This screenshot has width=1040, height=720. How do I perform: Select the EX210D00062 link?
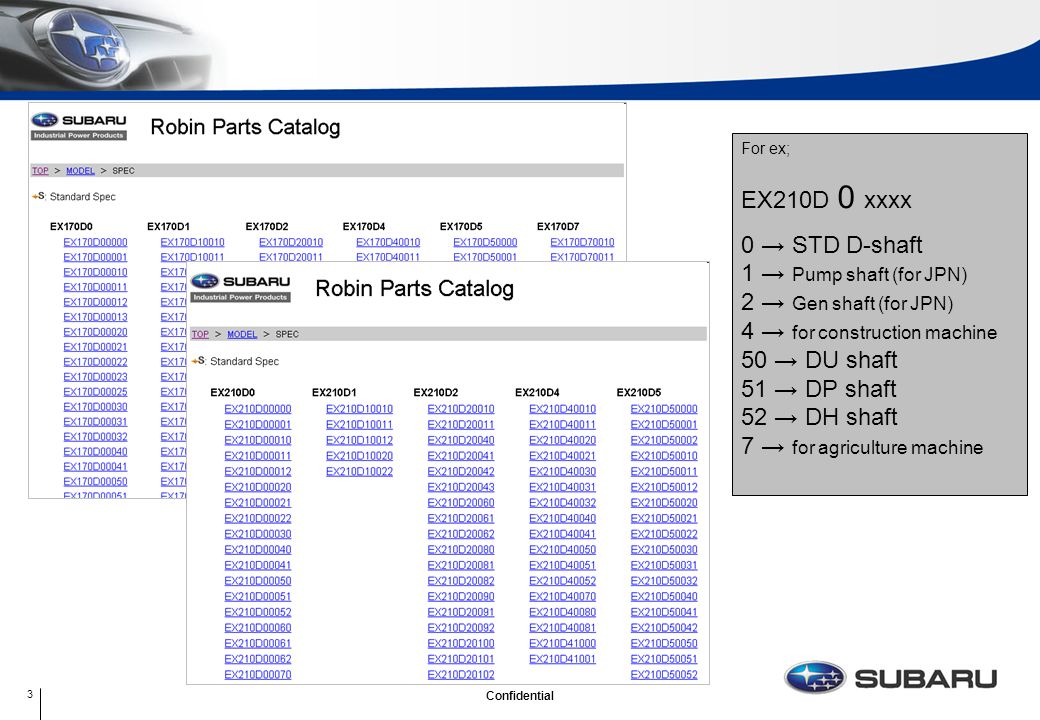[x=258, y=659]
